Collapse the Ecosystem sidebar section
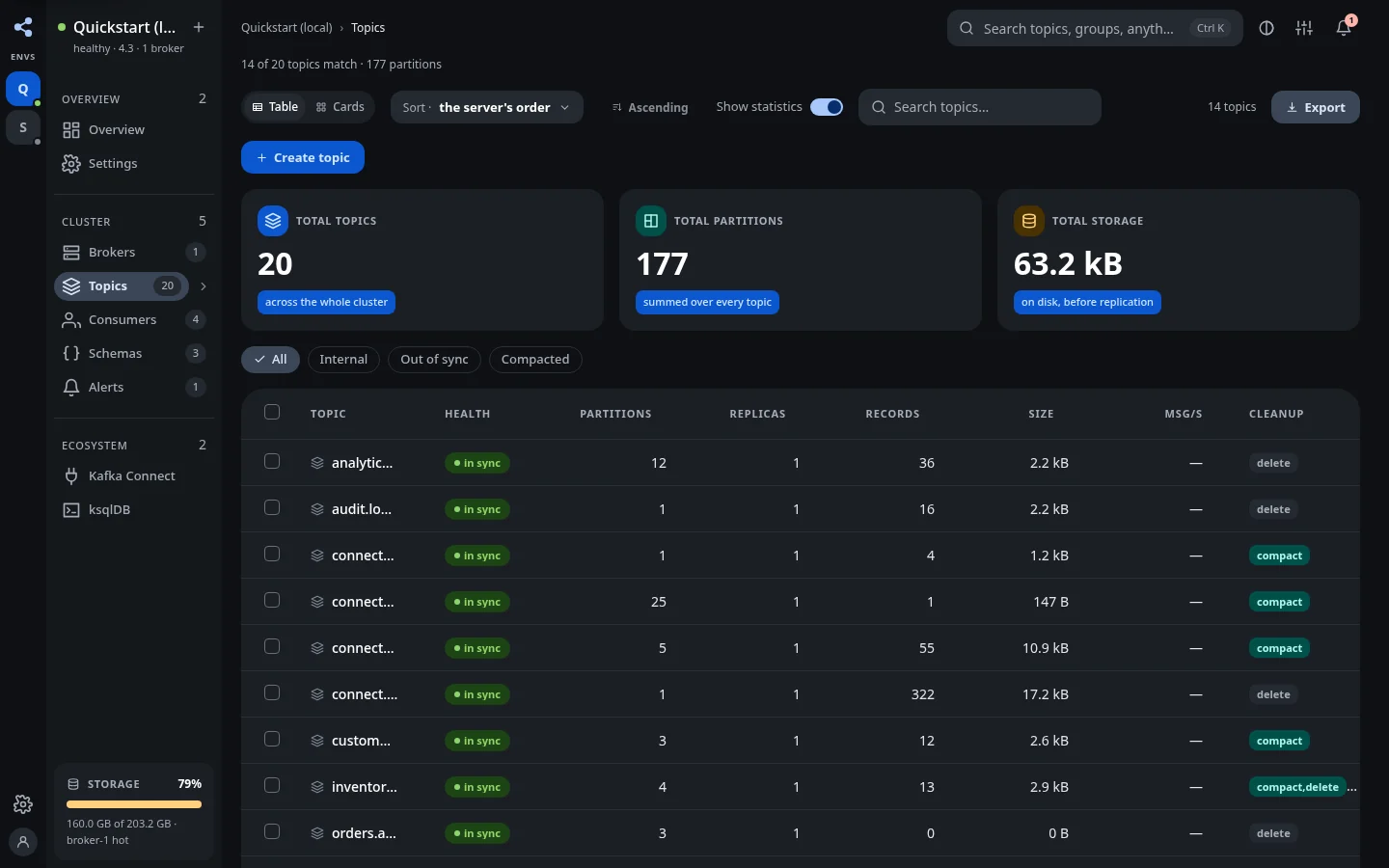 [x=134, y=445]
